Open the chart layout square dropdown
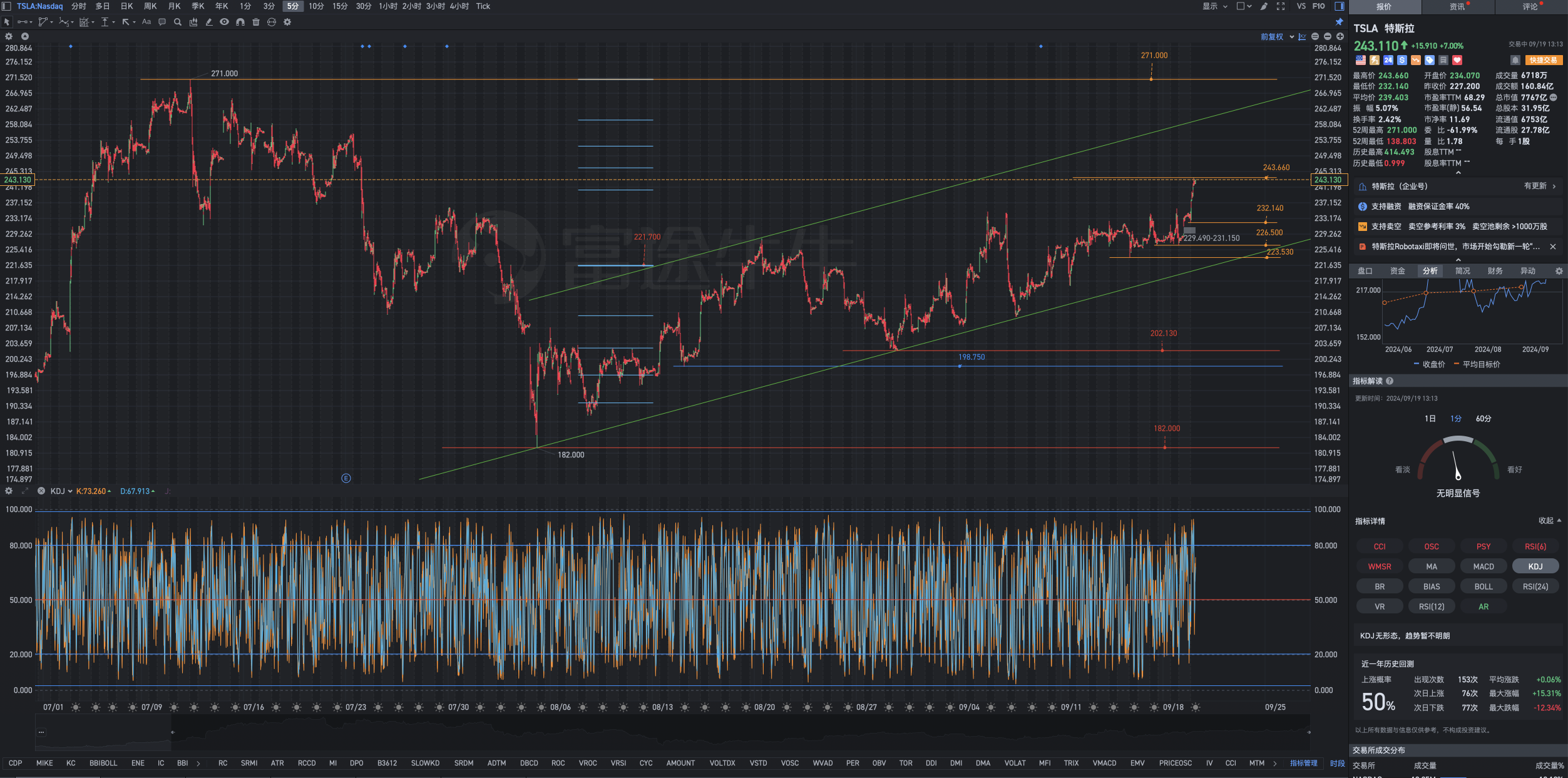Viewport: 1568px width, 778px height. (1244, 6)
